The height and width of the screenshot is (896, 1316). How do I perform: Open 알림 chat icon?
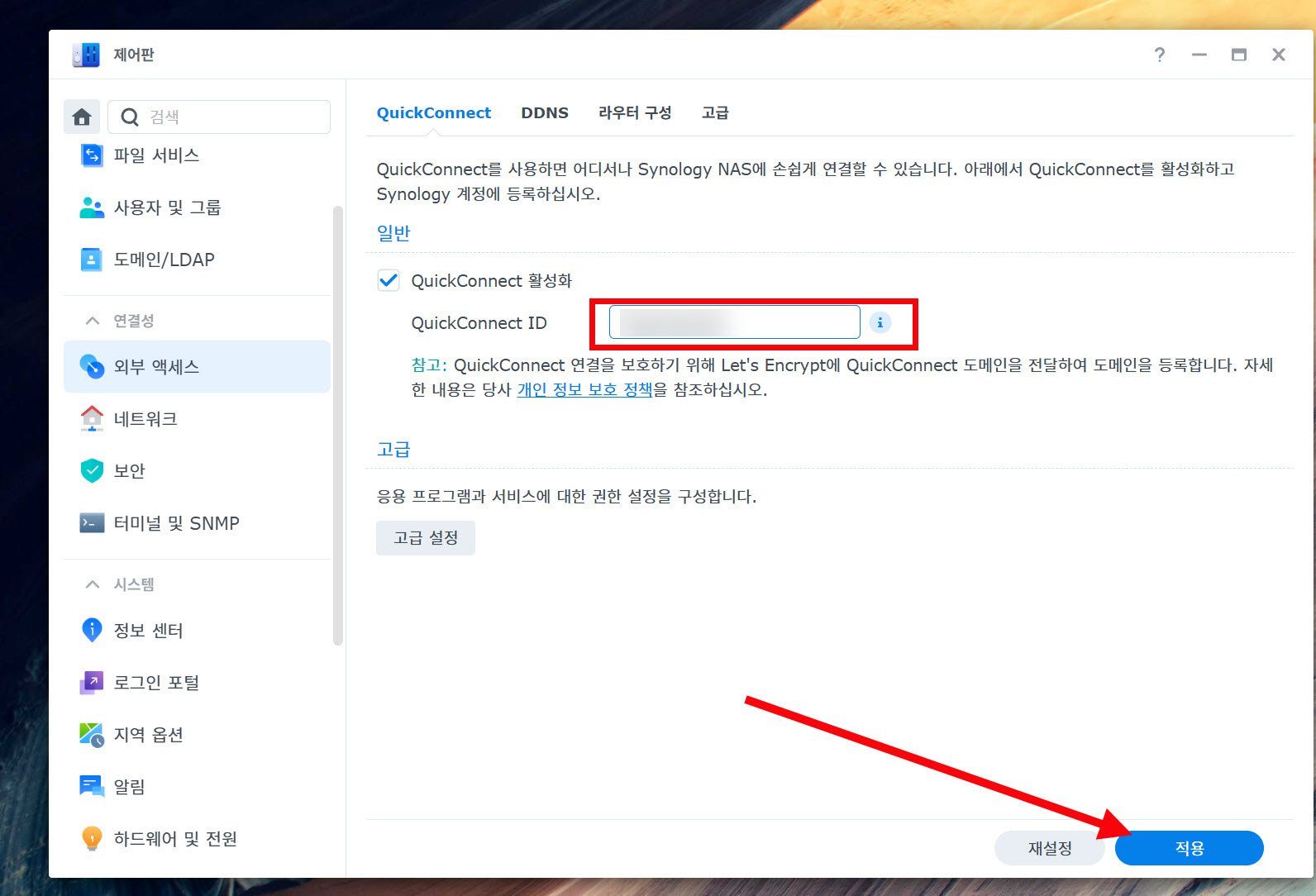pos(92,786)
